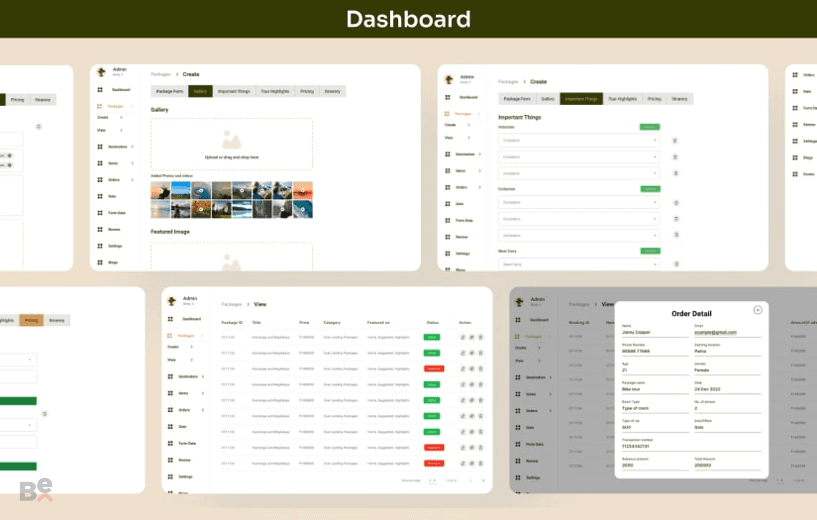Edit the first package using the pencil icon

[462, 337]
